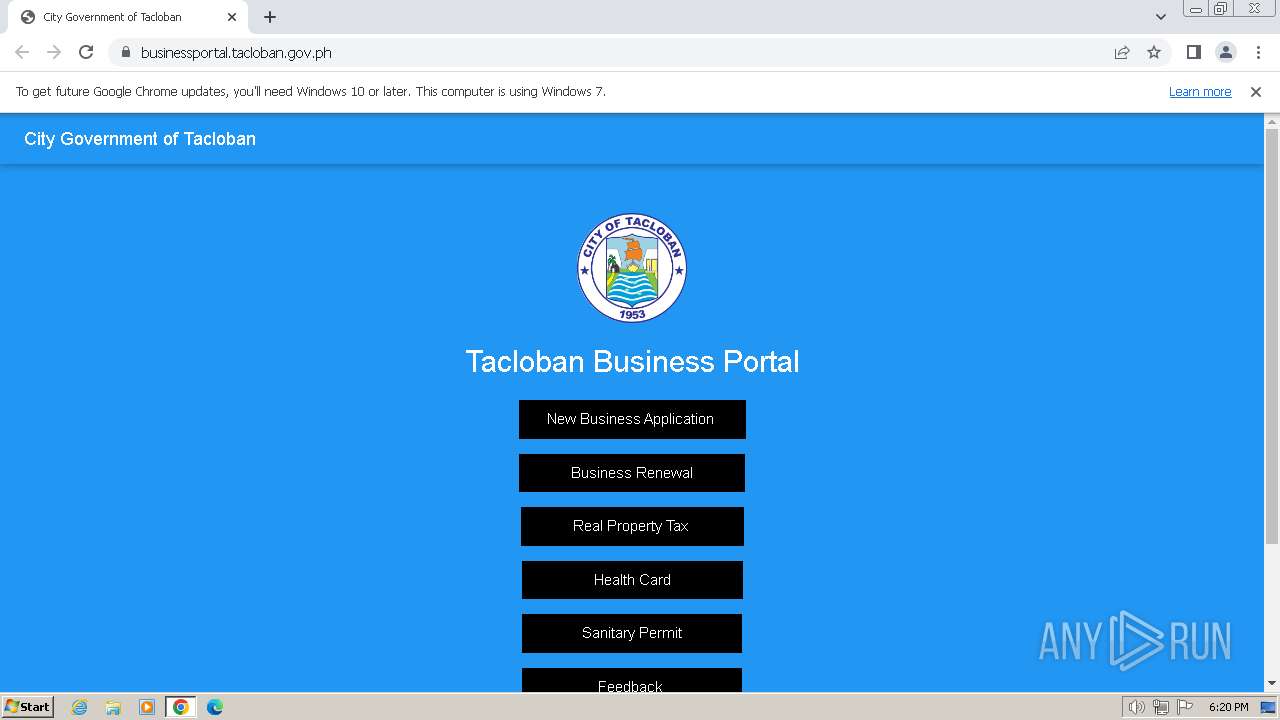The image size is (1280, 720).
Task: Click the address bar URL
Action: (x=236, y=53)
